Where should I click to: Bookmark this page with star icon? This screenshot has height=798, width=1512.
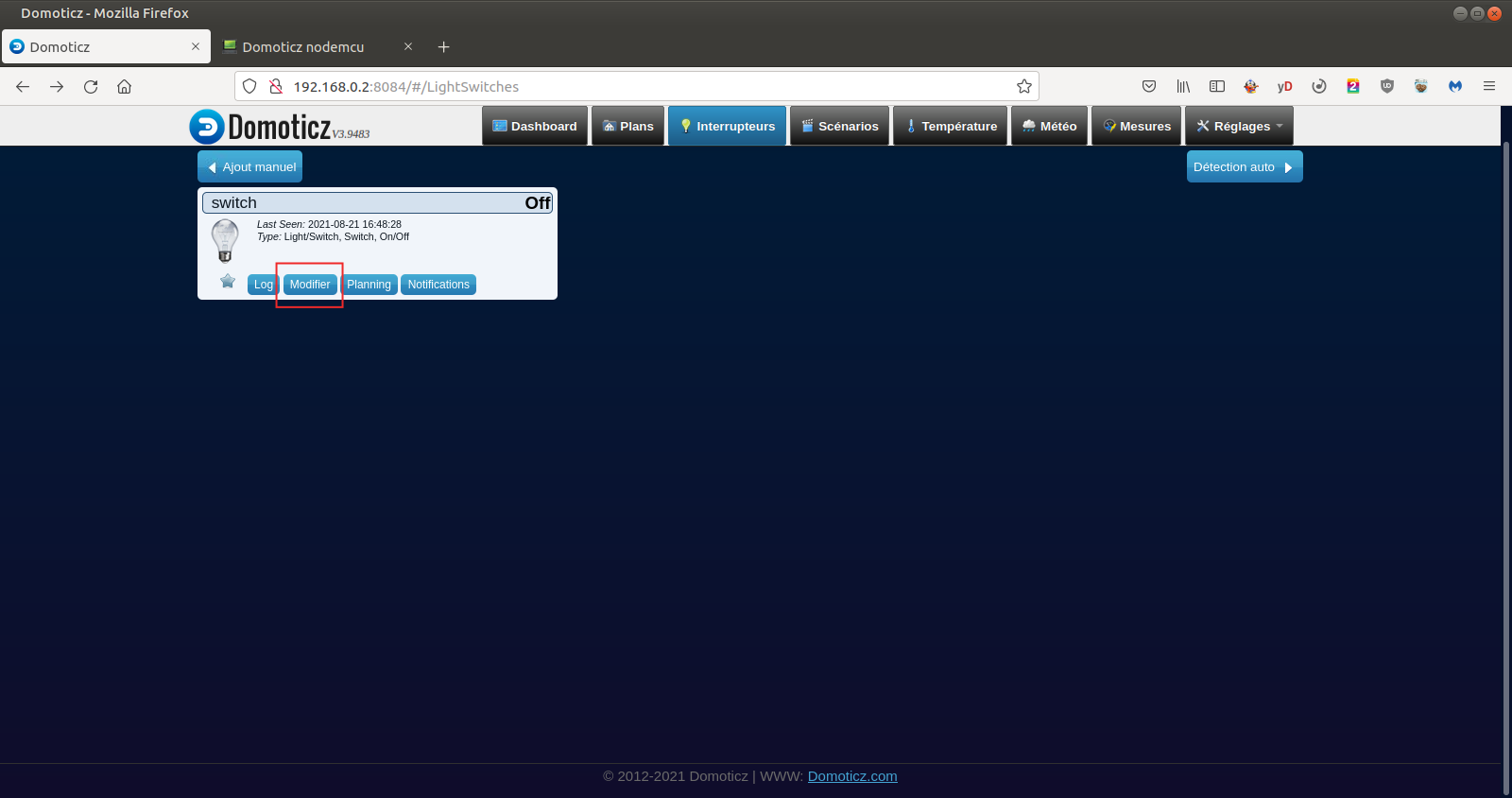coord(1023,87)
